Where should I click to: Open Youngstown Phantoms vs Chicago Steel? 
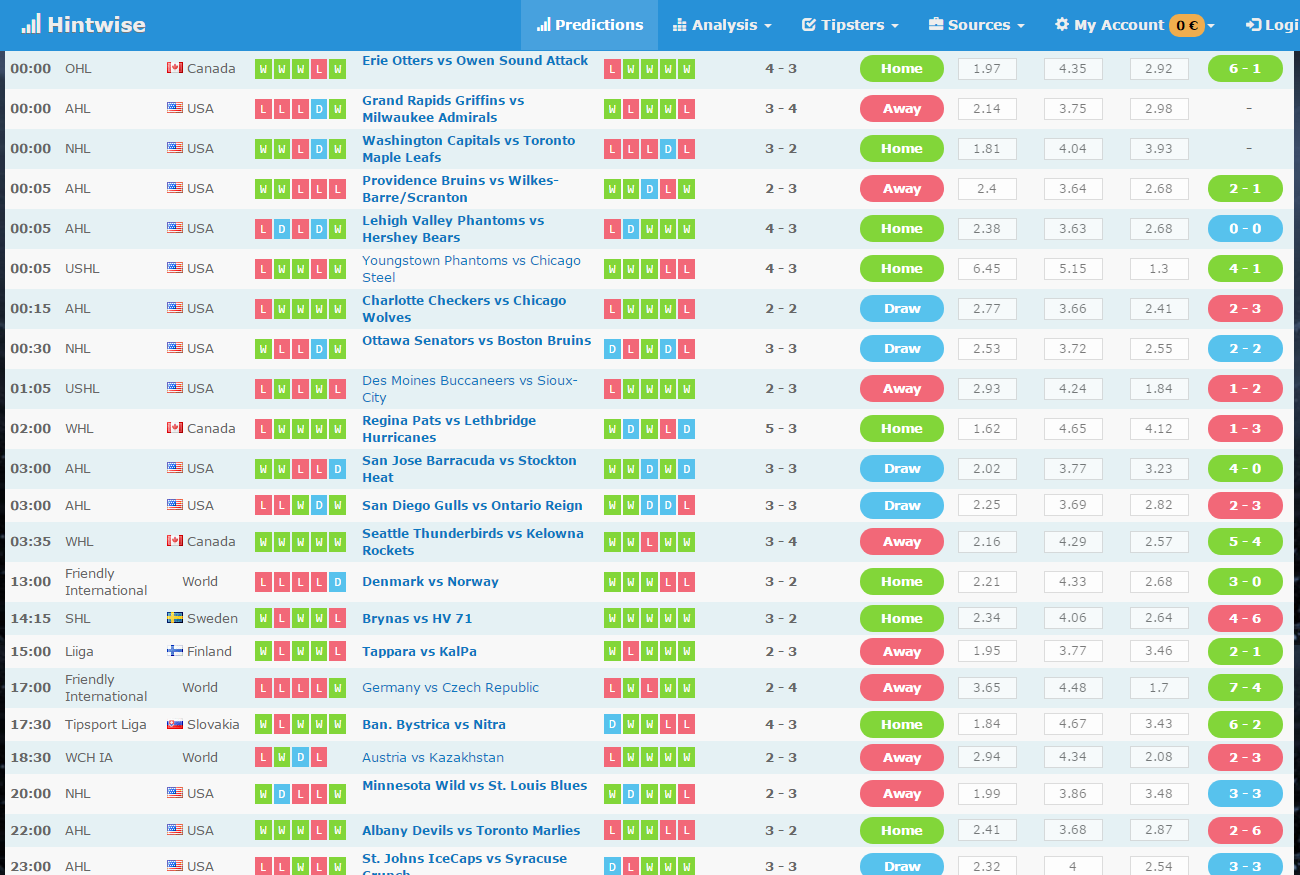[x=471, y=269]
